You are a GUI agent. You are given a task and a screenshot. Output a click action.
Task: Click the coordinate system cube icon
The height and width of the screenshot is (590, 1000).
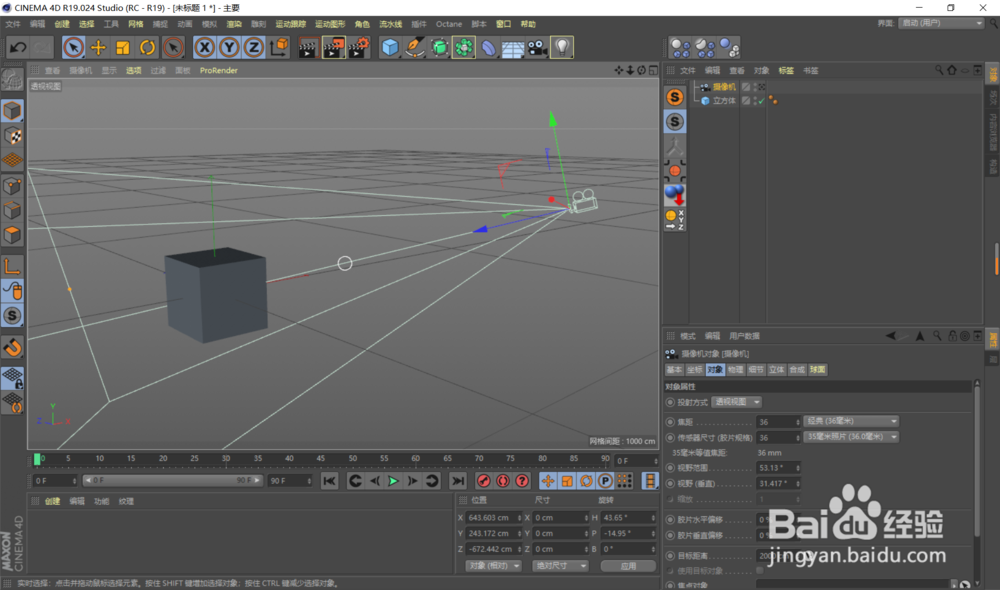click(x=279, y=48)
